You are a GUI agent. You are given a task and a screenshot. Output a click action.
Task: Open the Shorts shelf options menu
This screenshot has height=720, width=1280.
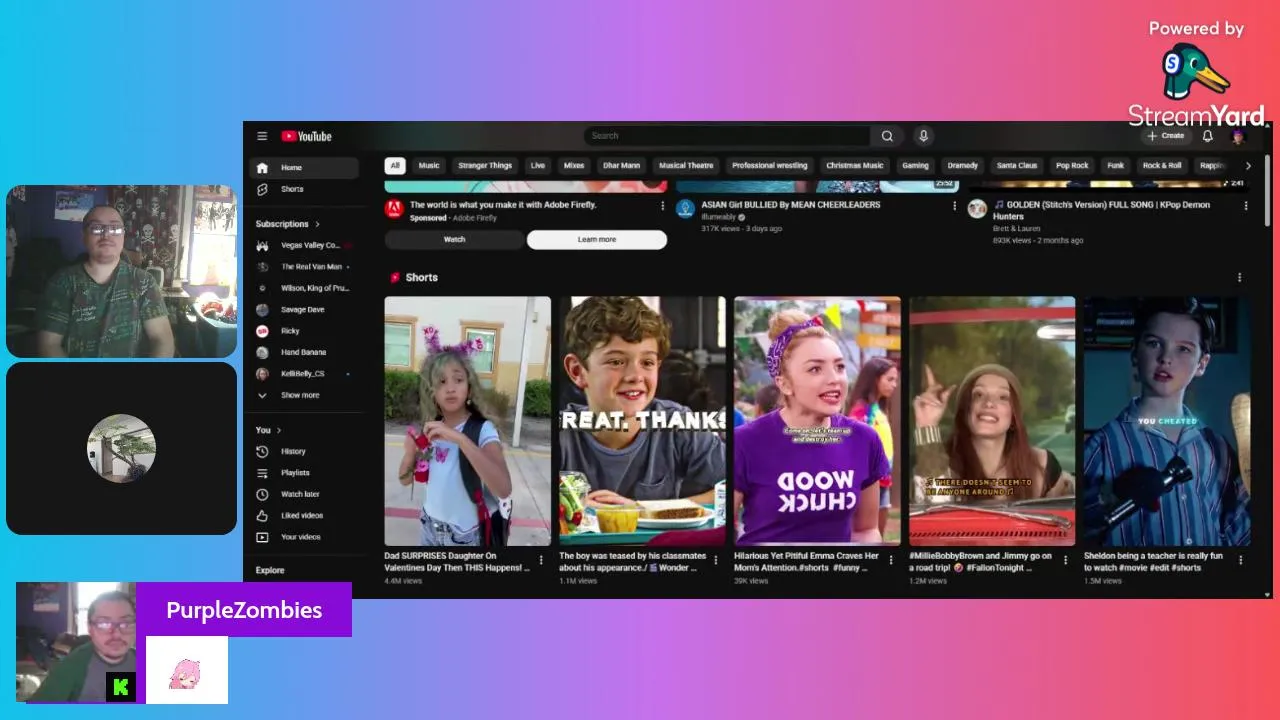(1240, 278)
